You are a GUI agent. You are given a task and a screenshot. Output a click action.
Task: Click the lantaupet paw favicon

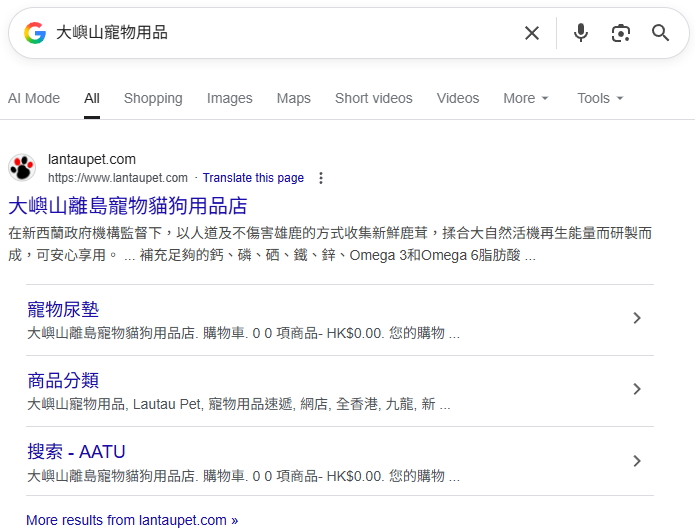[x=22, y=168]
